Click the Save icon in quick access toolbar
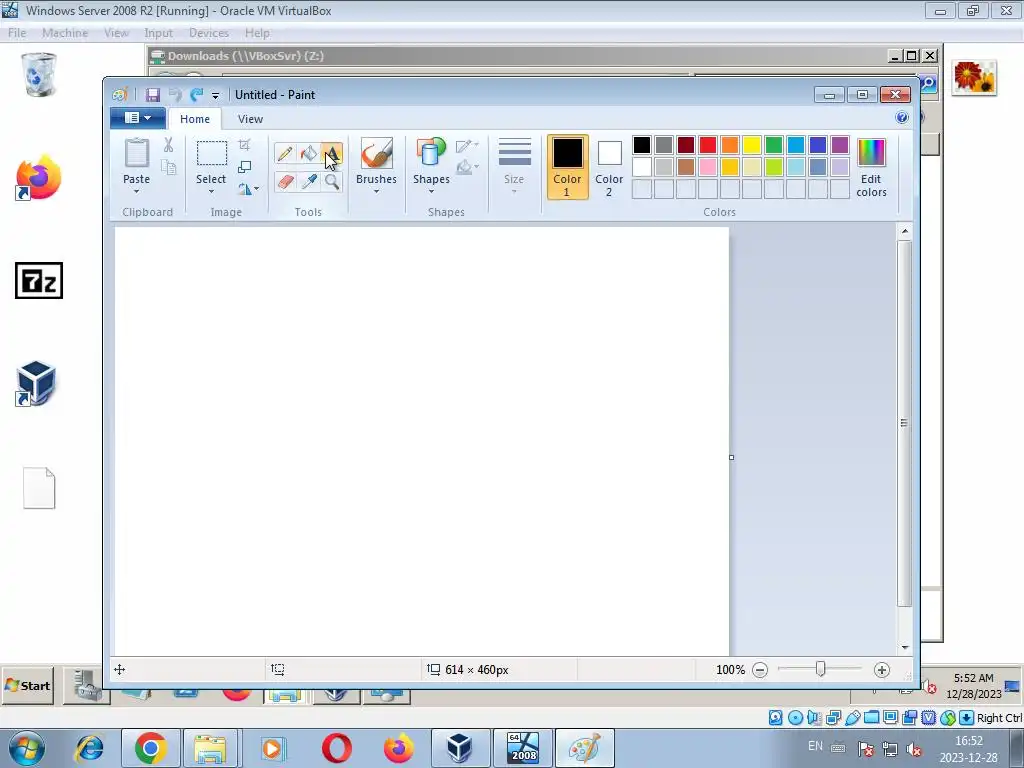Viewport: 1024px width, 768px height. coord(153,95)
